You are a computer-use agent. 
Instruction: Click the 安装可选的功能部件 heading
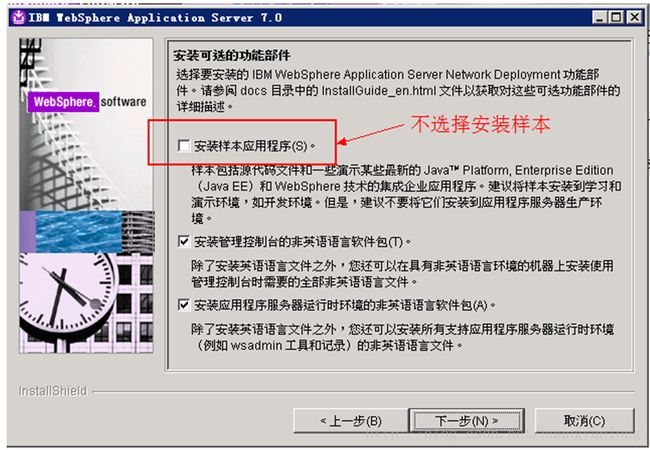point(232,55)
